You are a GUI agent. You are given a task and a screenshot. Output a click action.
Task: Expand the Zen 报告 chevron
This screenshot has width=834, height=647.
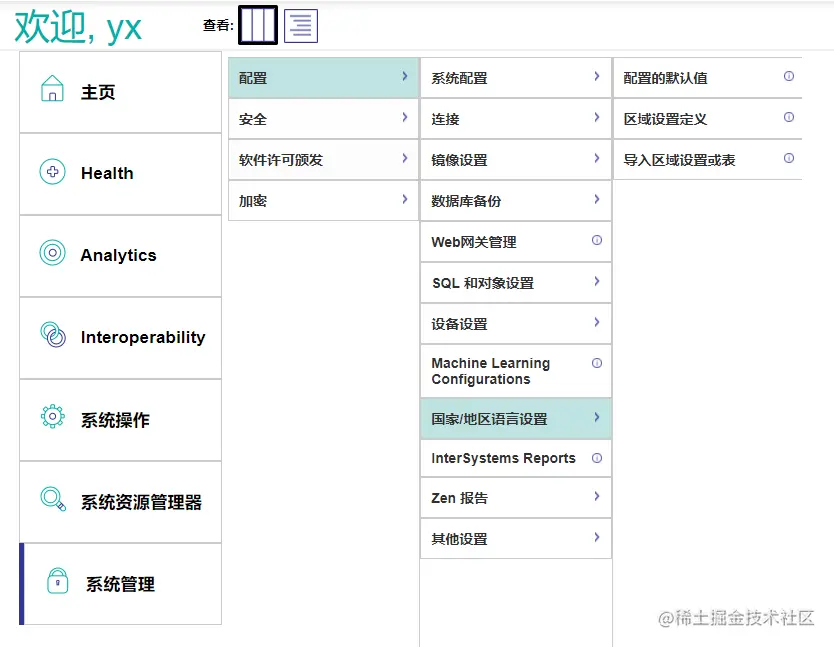click(597, 496)
